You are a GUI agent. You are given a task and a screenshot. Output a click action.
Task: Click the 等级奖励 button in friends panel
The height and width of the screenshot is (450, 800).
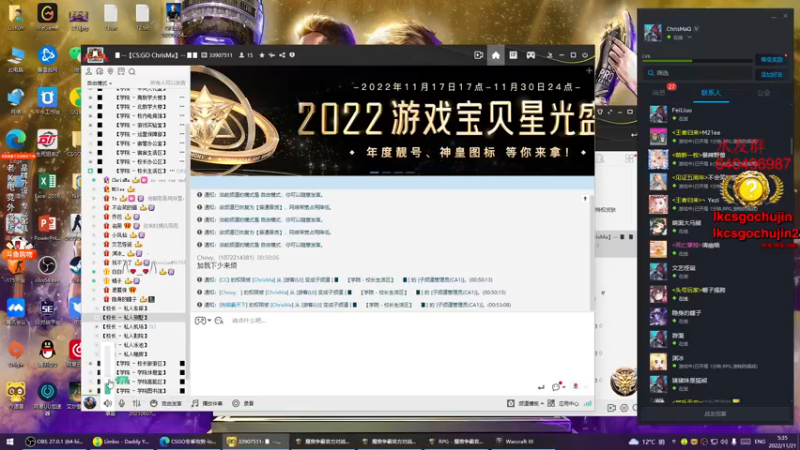point(771,60)
